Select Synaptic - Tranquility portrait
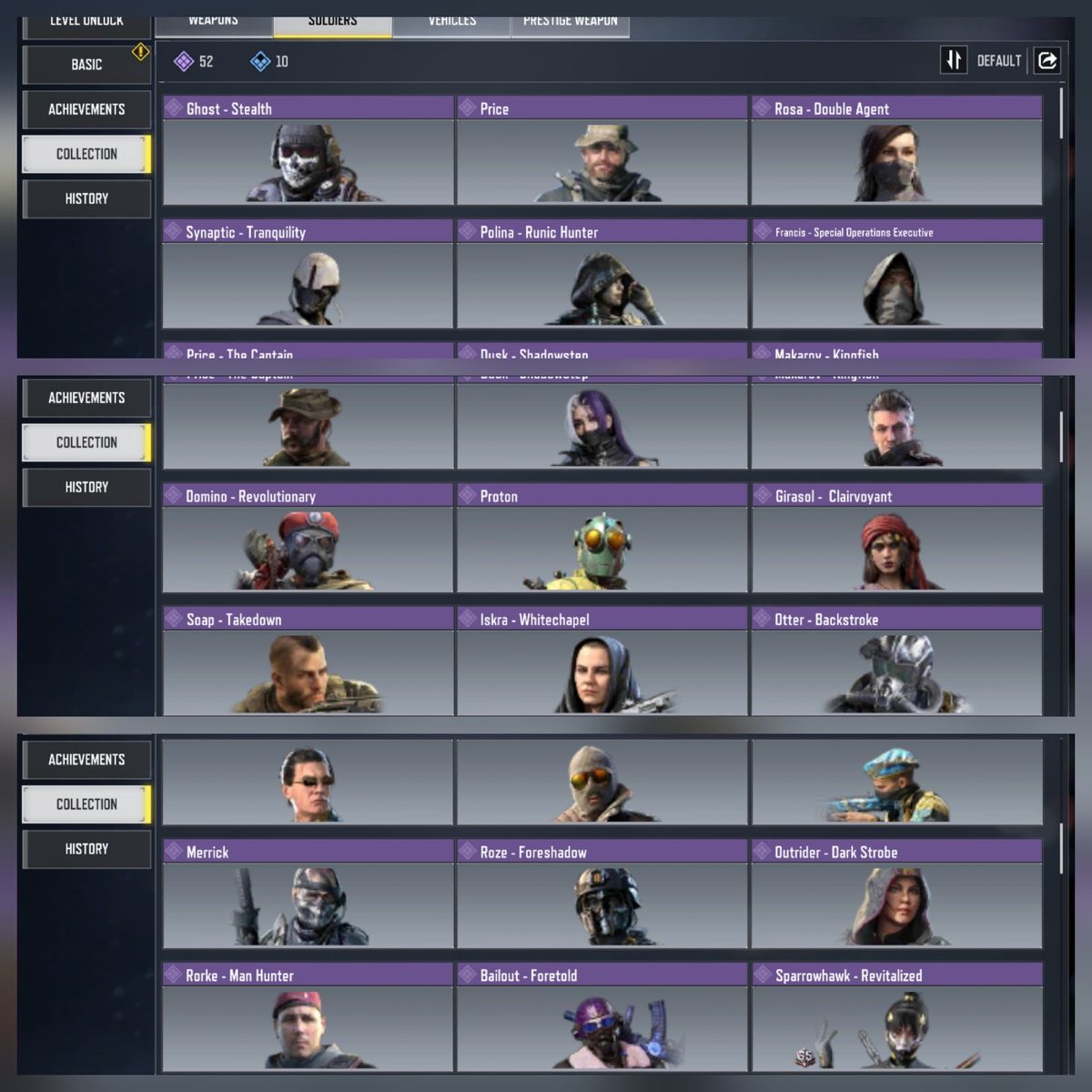 click(308, 286)
